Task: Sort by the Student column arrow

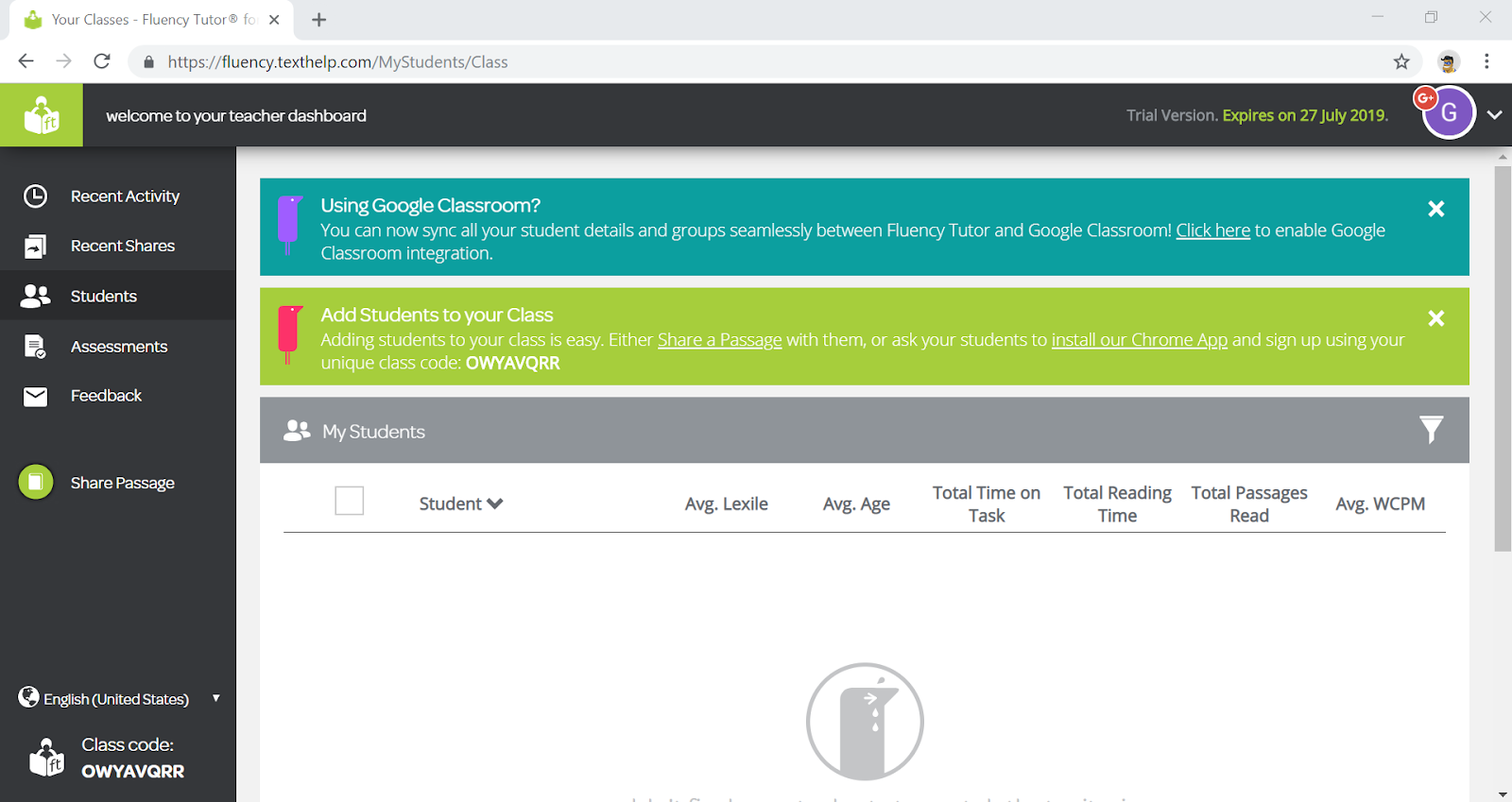Action: (495, 503)
